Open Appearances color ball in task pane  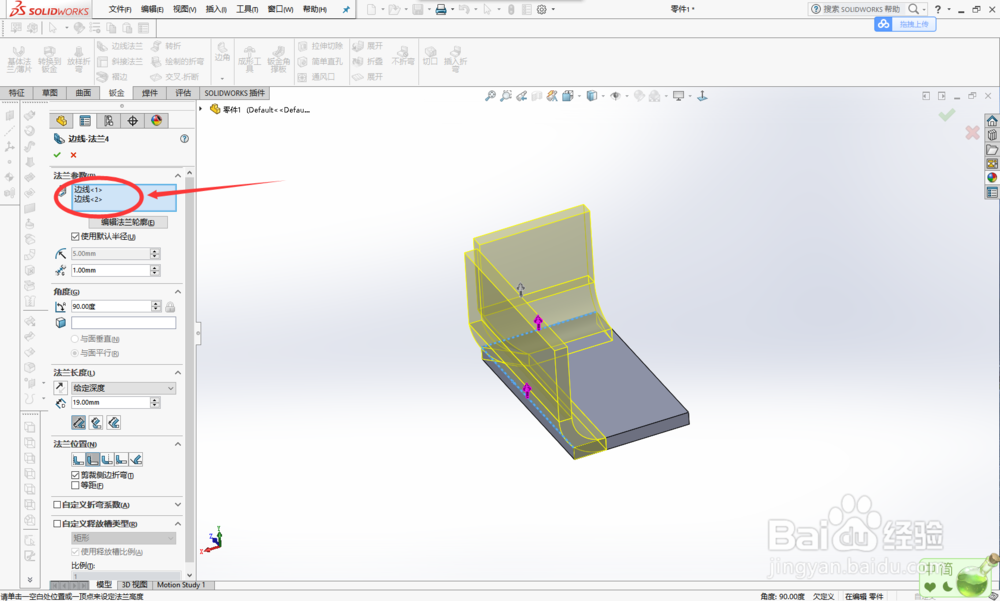[992, 178]
